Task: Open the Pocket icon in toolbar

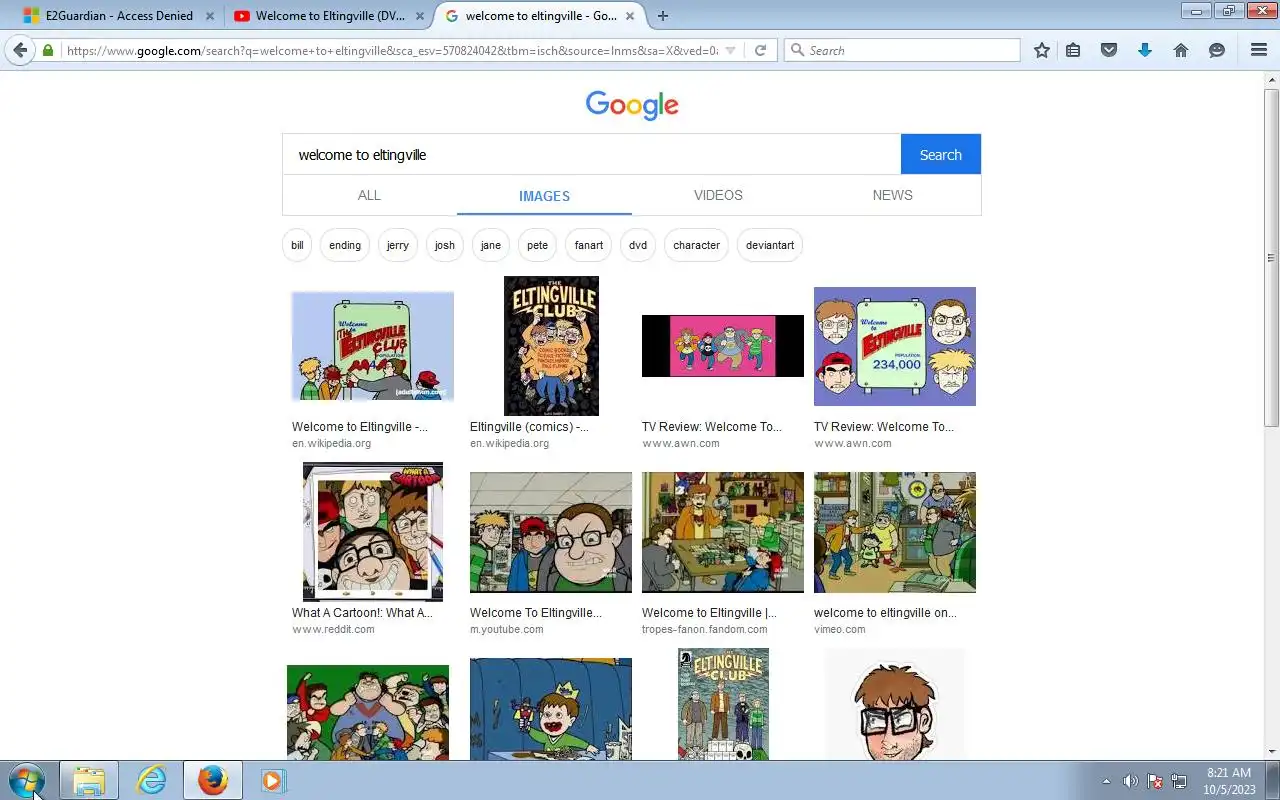Action: click(1109, 50)
